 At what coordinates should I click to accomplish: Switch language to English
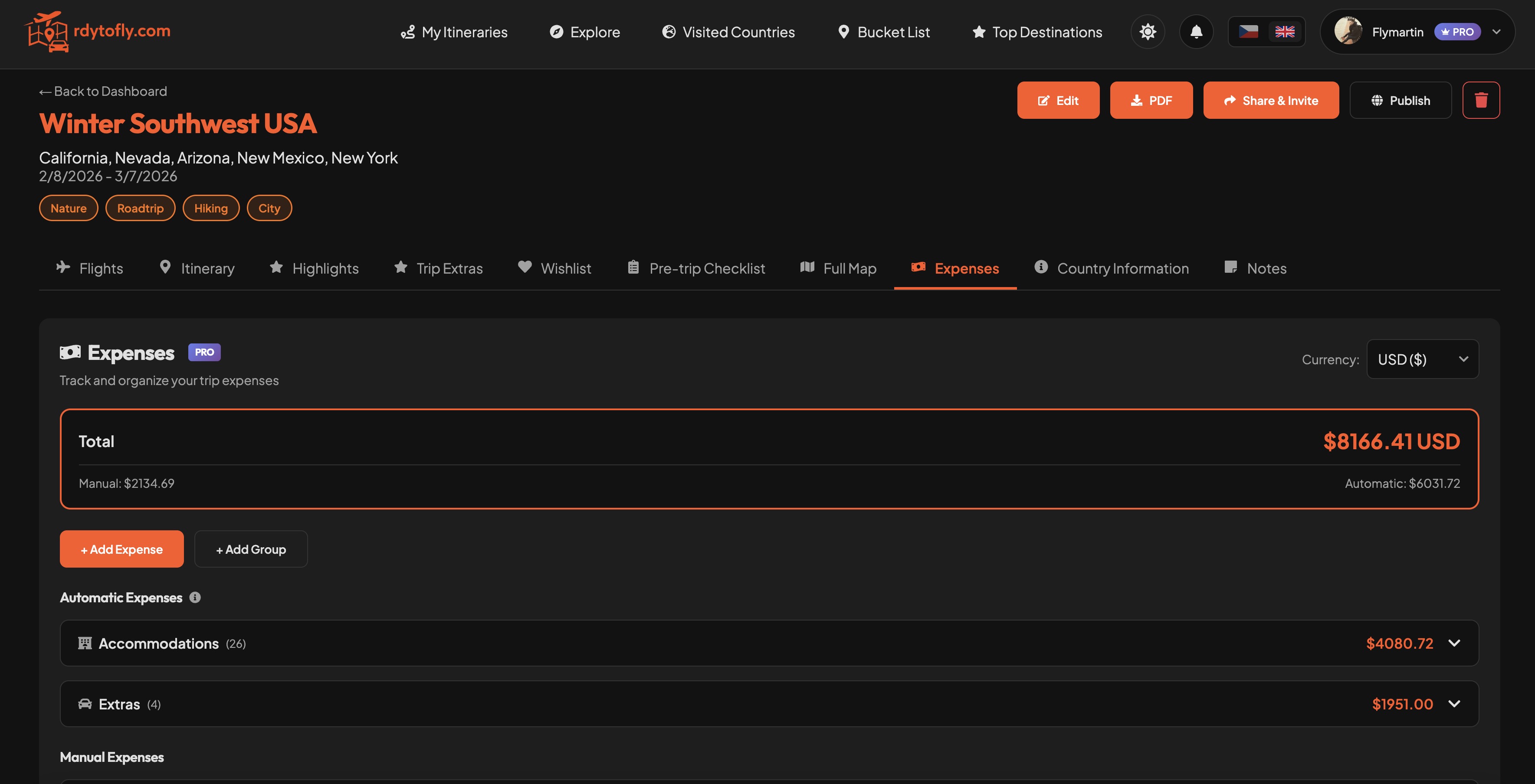click(x=1285, y=32)
